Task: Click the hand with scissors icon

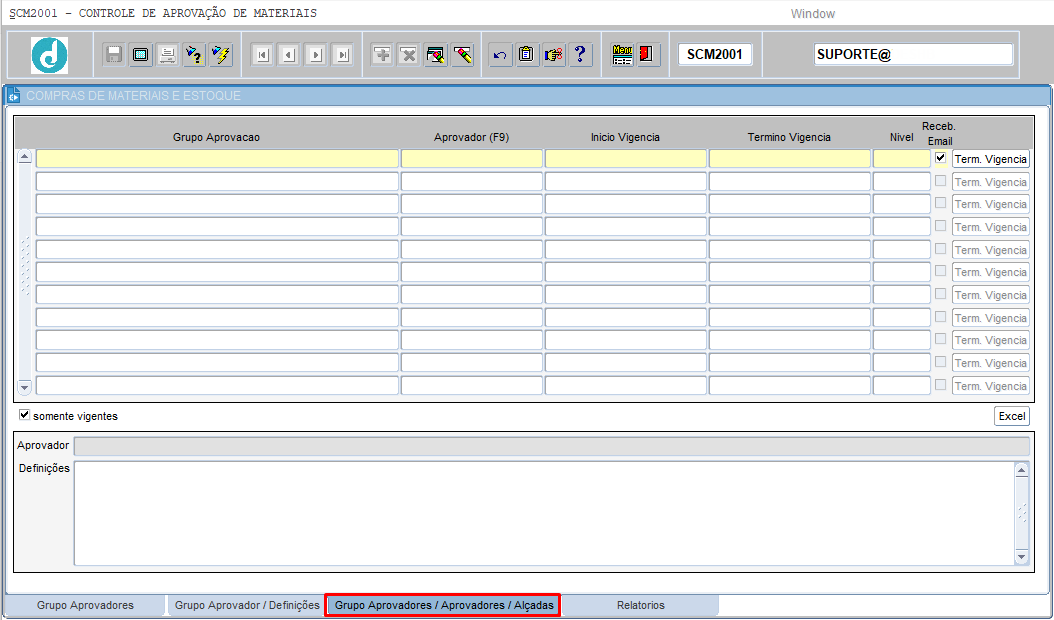Action: click(554, 54)
